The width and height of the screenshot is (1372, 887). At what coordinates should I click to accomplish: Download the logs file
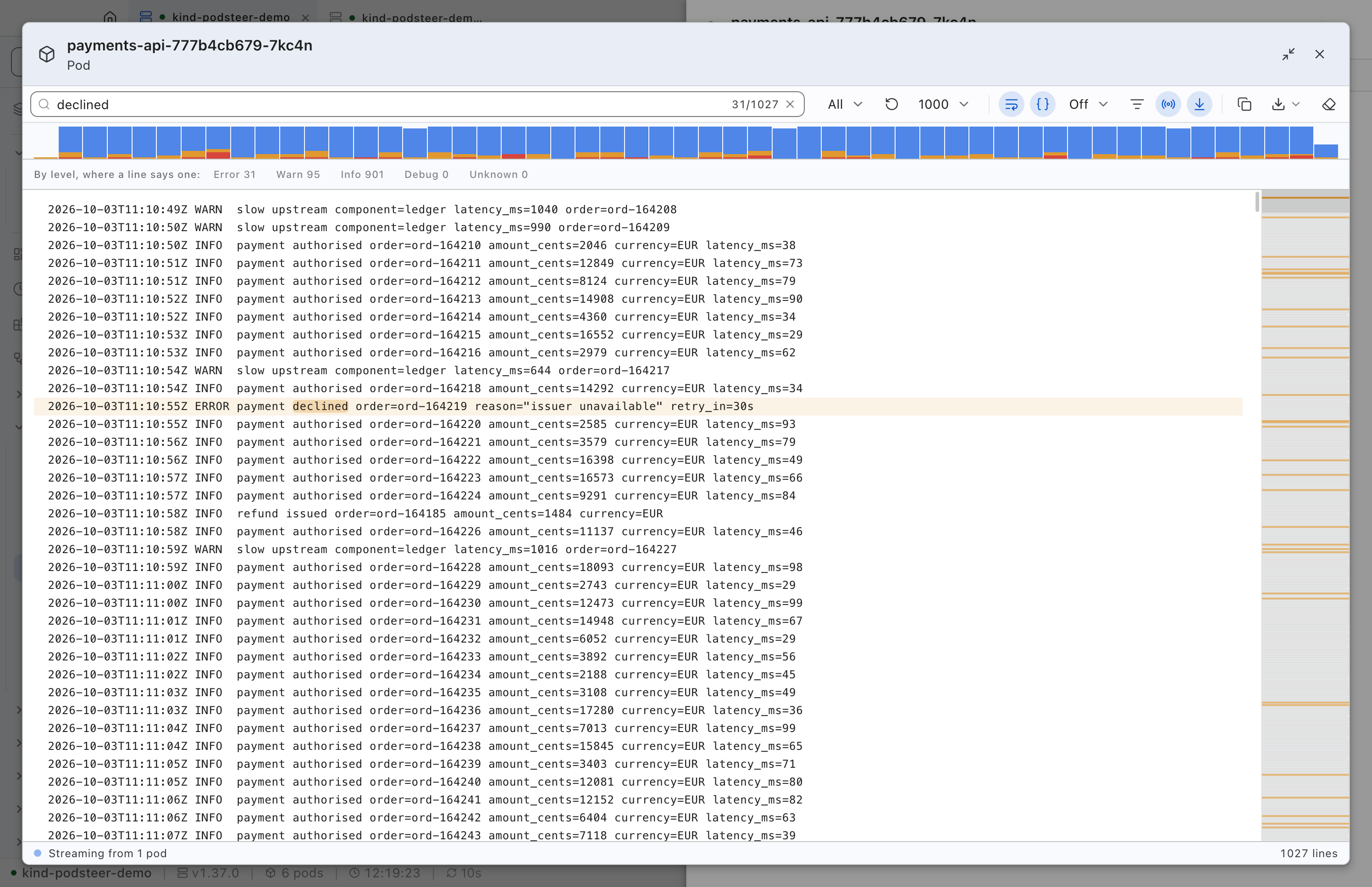(x=1278, y=104)
